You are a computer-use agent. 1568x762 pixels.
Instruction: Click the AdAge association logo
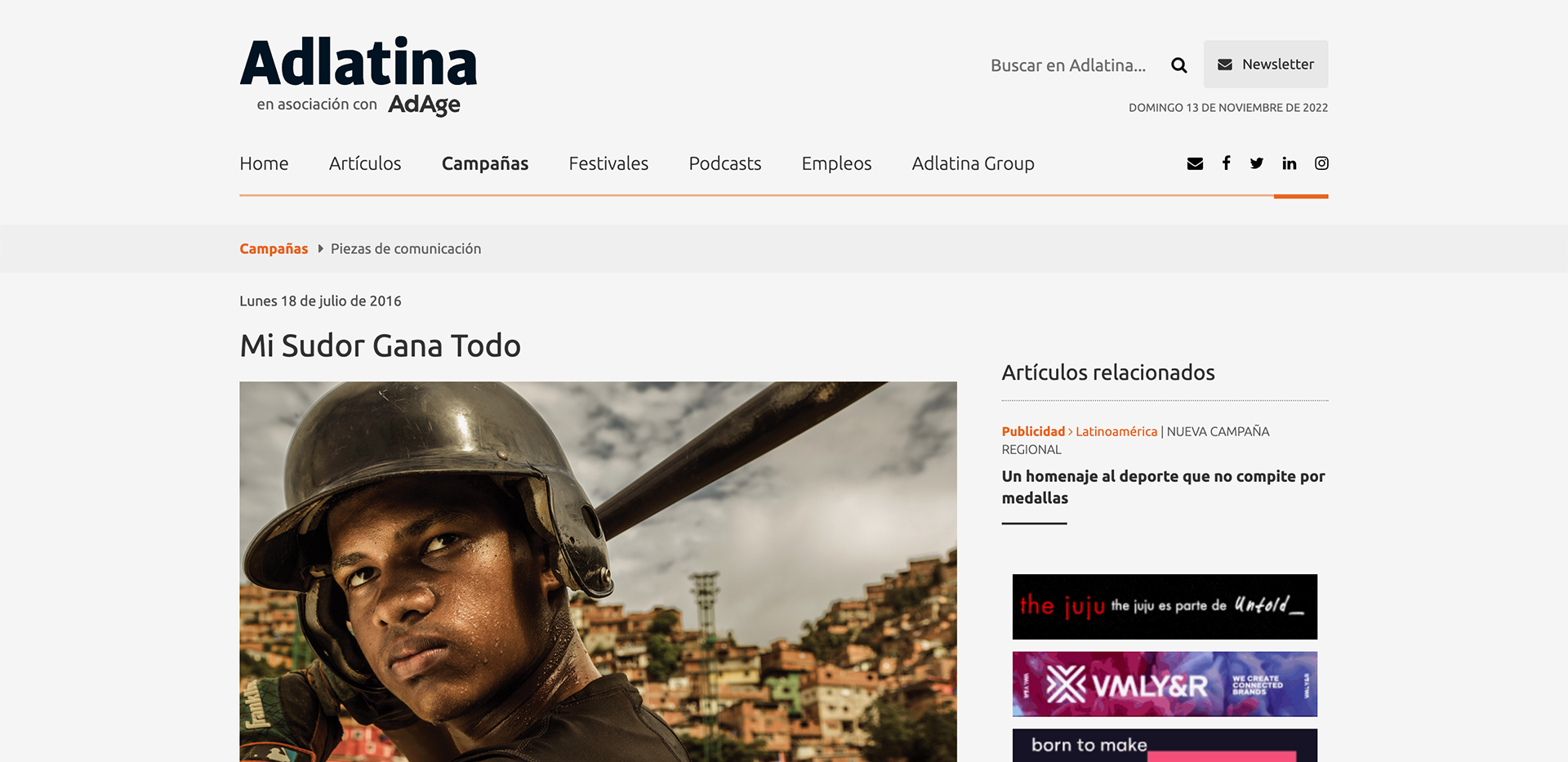pyautogui.click(x=424, y=105)
